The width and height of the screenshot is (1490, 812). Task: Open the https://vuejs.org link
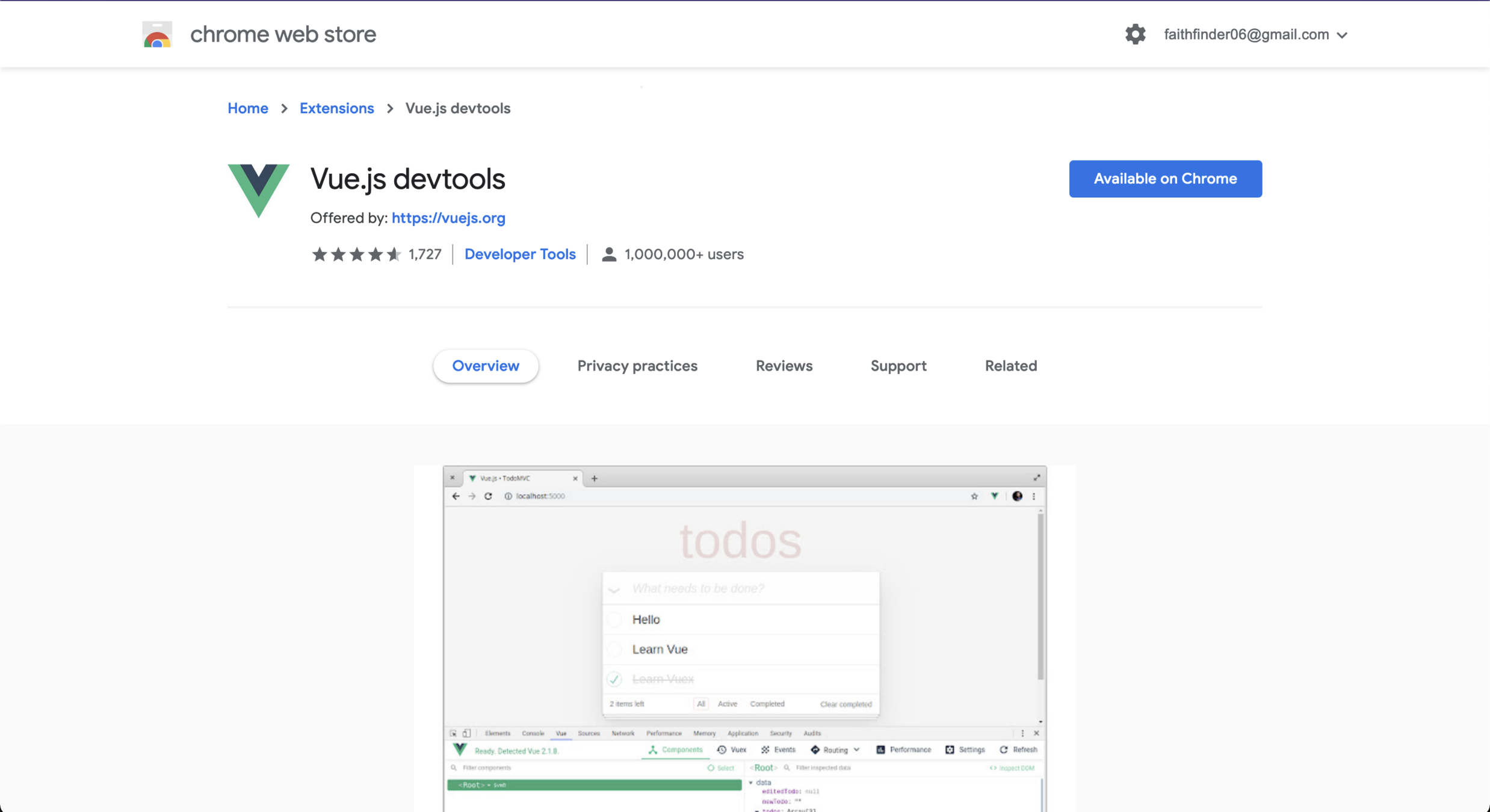click(x=448, y=218)
